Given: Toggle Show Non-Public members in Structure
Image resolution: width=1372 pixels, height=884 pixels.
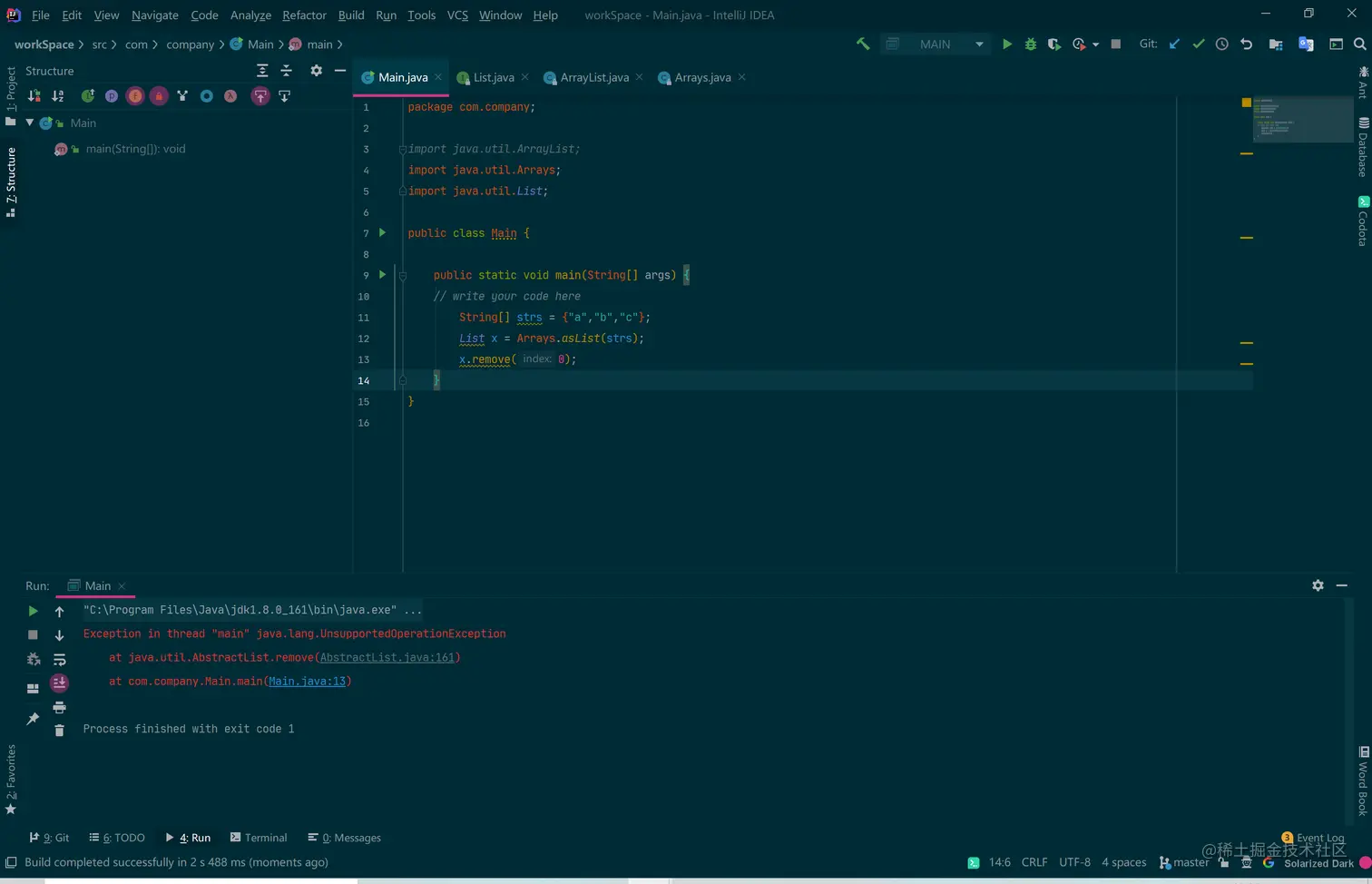Looking at the screenshot, I should coord(159,95).
